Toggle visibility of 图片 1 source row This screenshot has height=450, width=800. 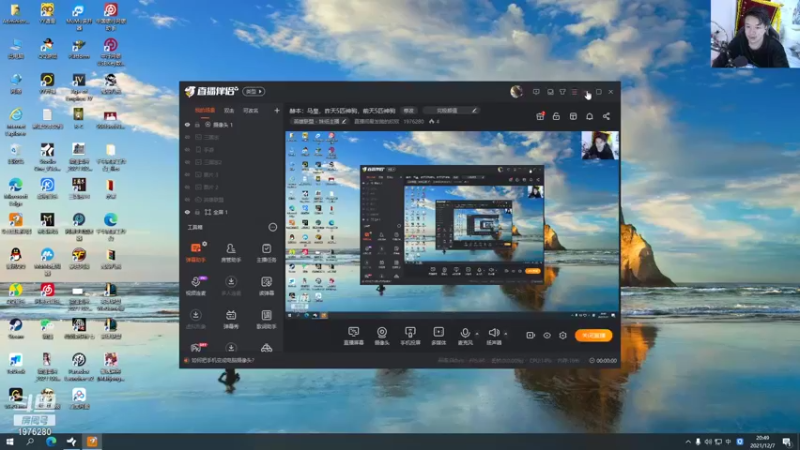(x=187, y=174)
